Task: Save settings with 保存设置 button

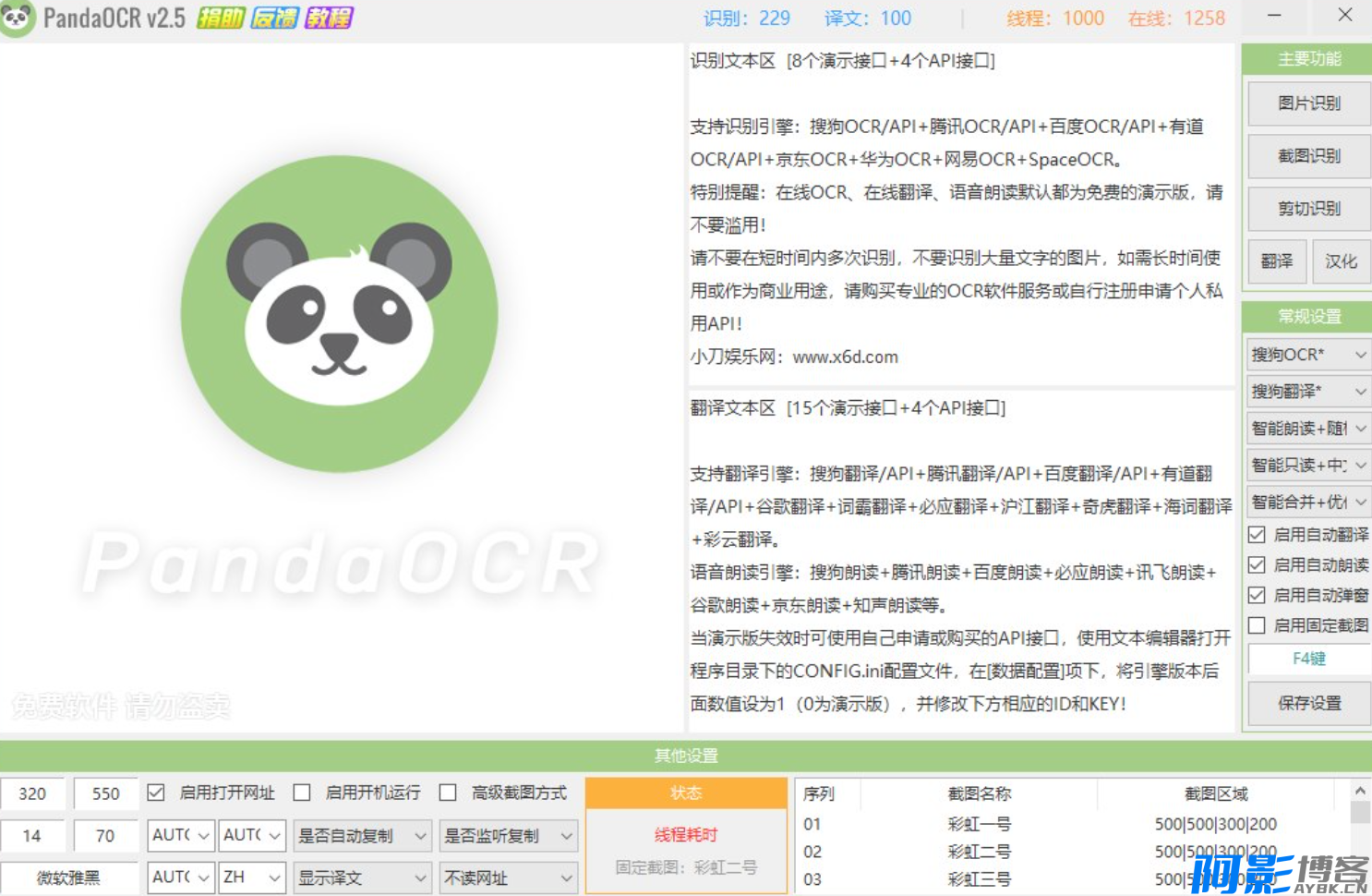Action: (1308, 704)
